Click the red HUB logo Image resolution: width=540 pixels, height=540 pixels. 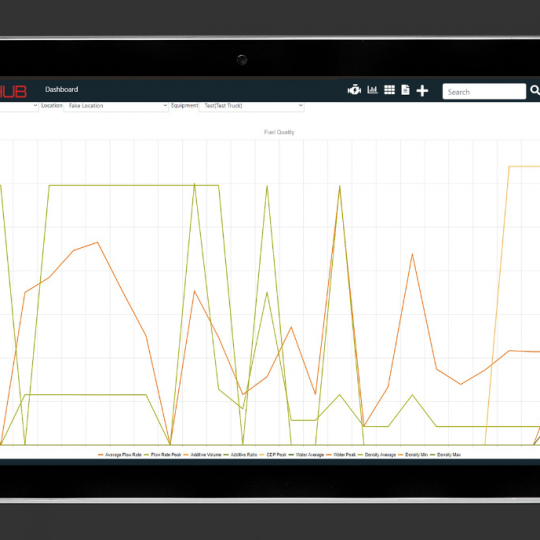click(13, 92)
